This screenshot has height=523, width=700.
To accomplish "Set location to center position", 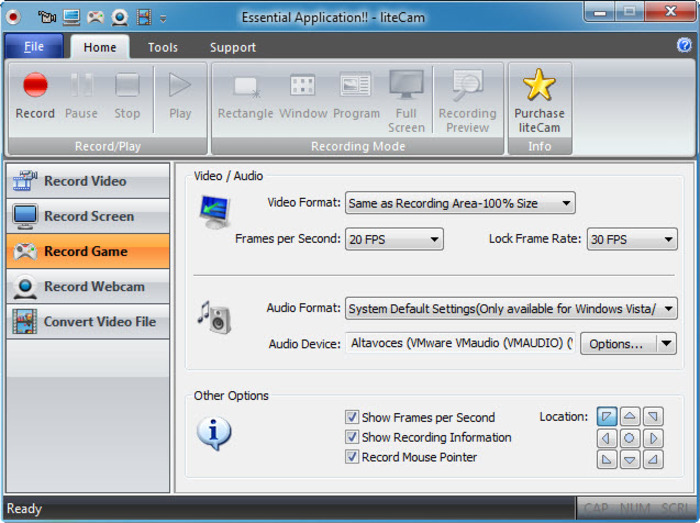I will 629,438.
